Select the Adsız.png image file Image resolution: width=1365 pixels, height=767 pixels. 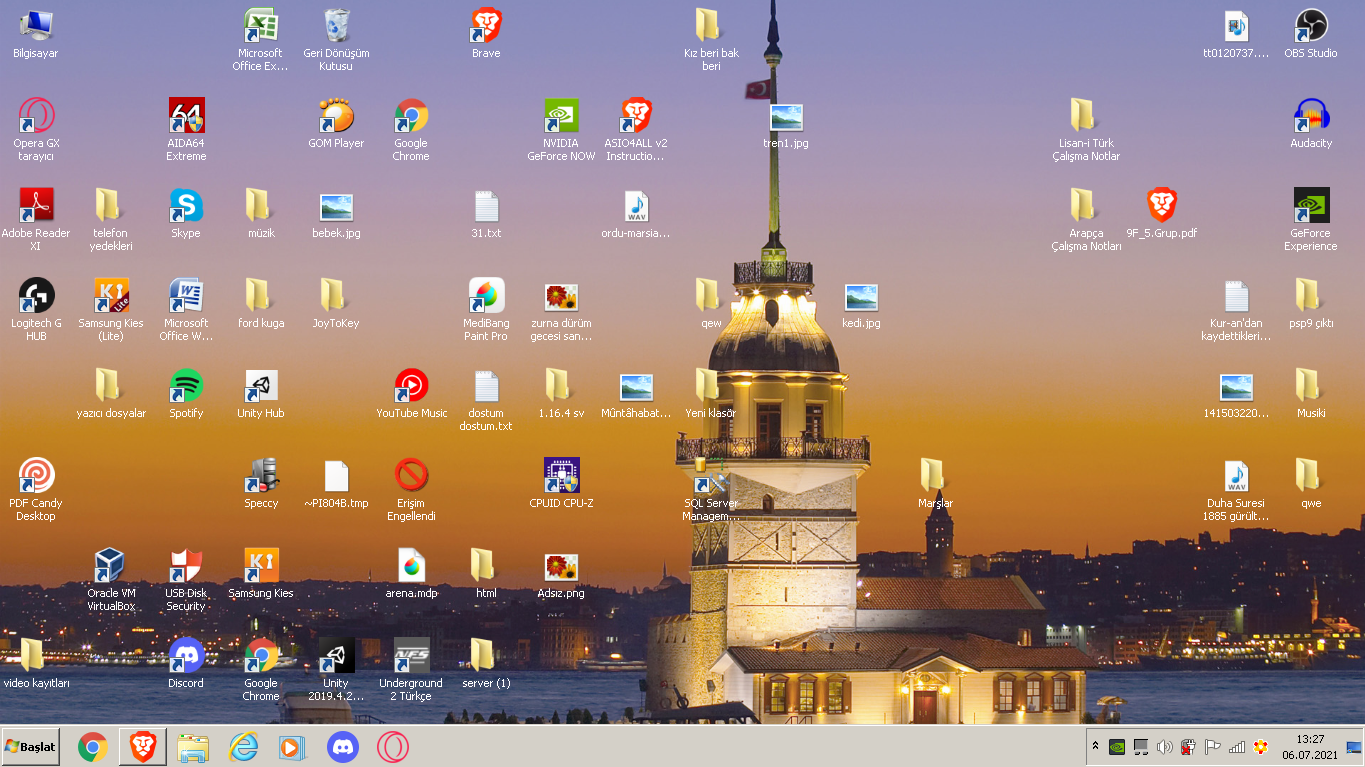[561, 567]
